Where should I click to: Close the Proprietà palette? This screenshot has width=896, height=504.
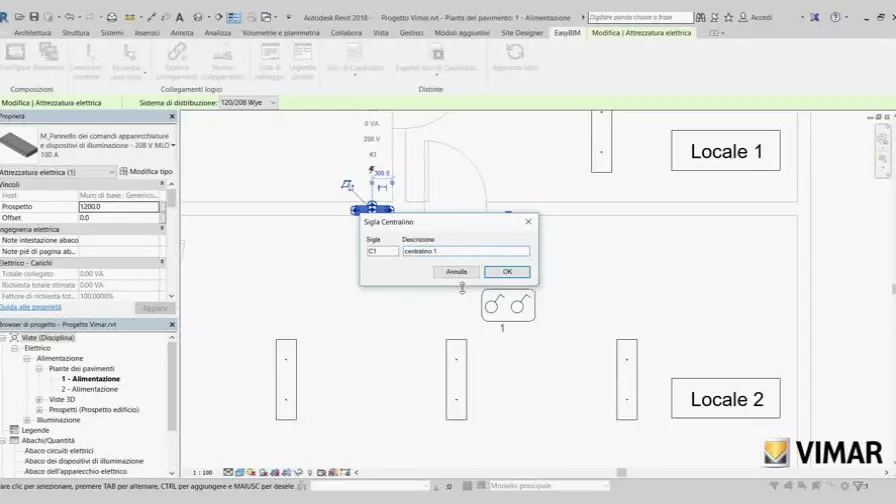173,116
